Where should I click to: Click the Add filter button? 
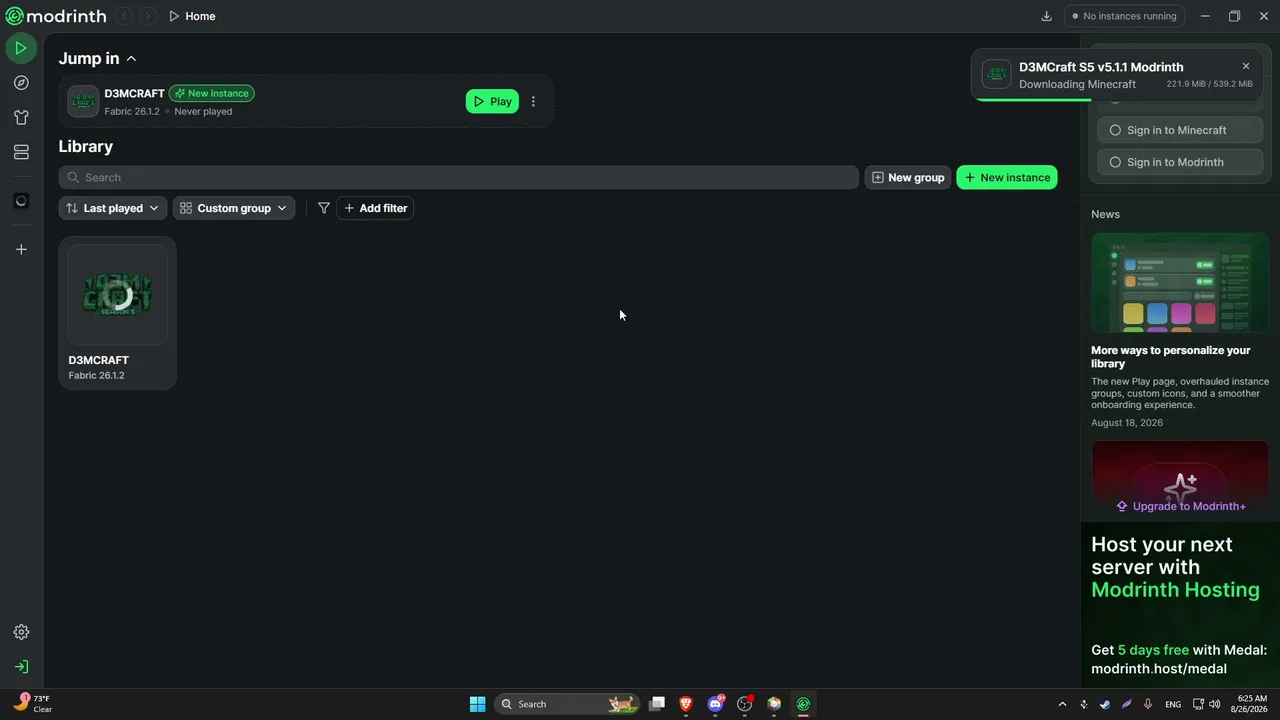tap(375, 208)
